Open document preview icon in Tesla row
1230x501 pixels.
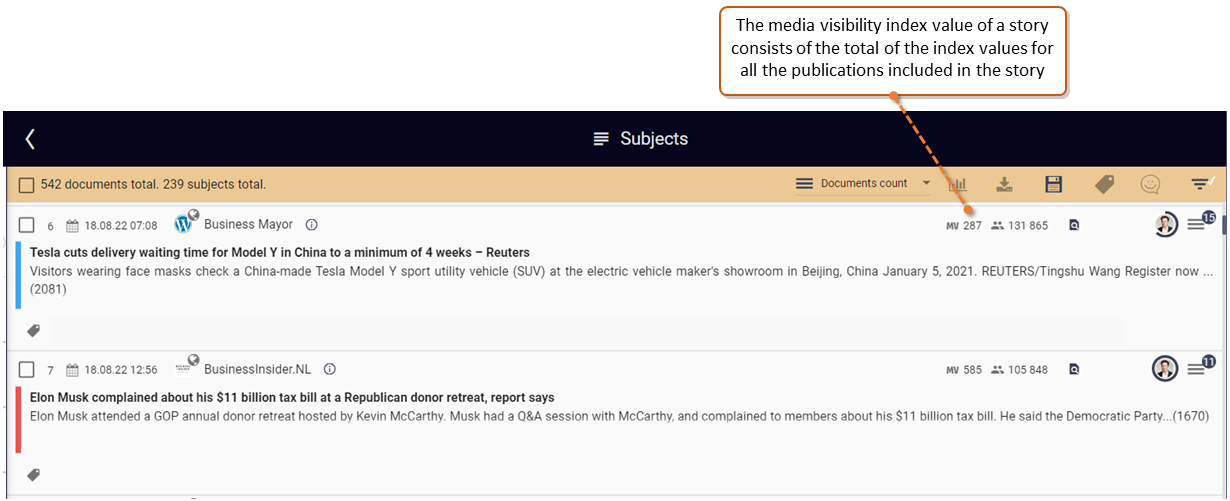pos(1074,226)
